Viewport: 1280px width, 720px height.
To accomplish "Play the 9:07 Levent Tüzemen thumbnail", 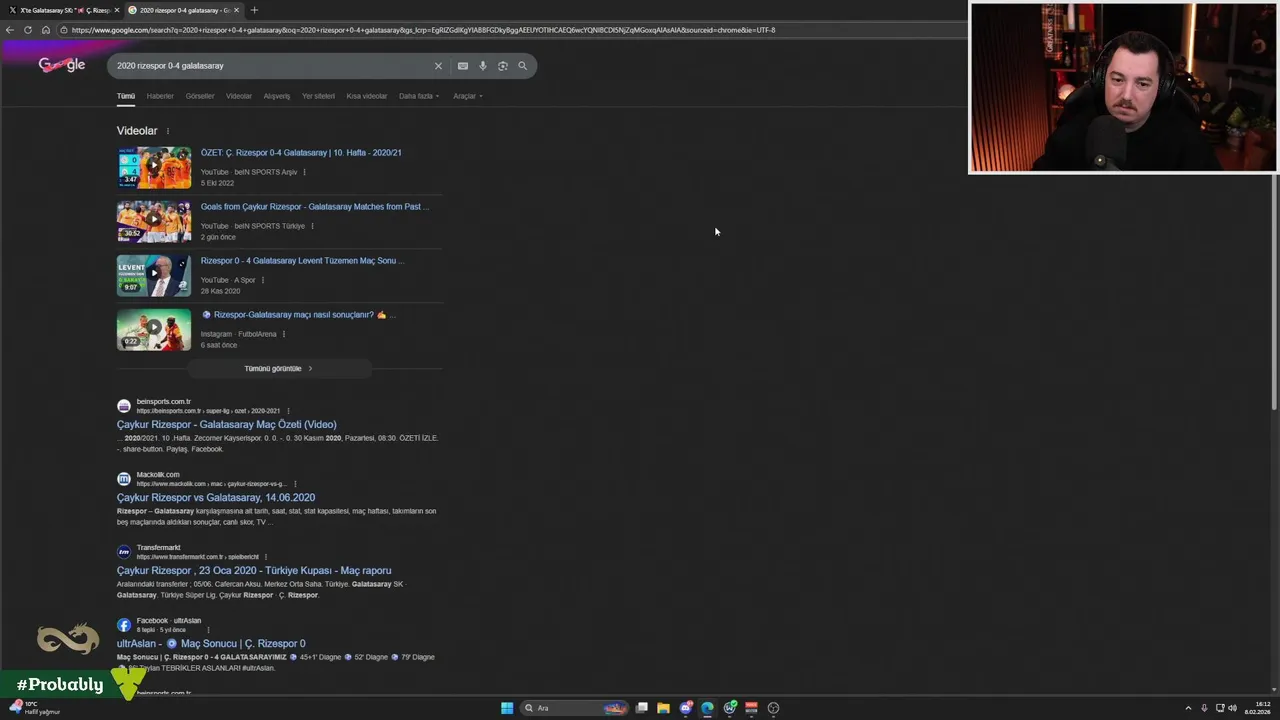I will click(x=154, y=276).
